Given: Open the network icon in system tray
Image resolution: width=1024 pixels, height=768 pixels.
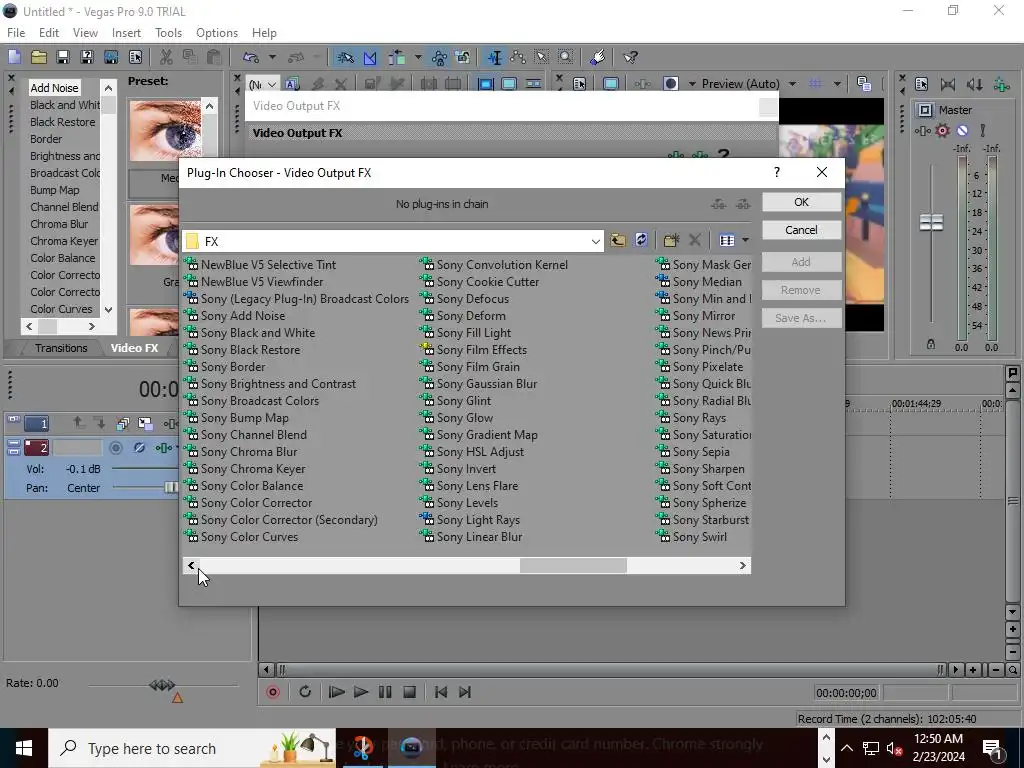Looking at the screenshot, I should [x=870, y=748].
